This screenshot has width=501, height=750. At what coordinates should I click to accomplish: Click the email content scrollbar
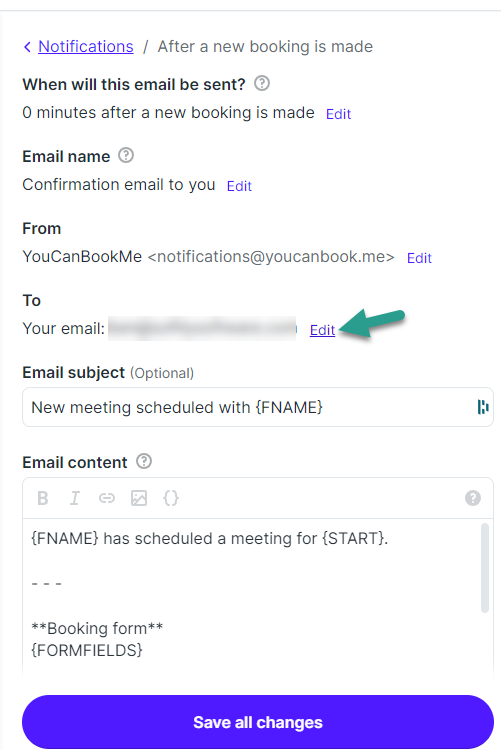pyautogui.click(x=485, y=568)
